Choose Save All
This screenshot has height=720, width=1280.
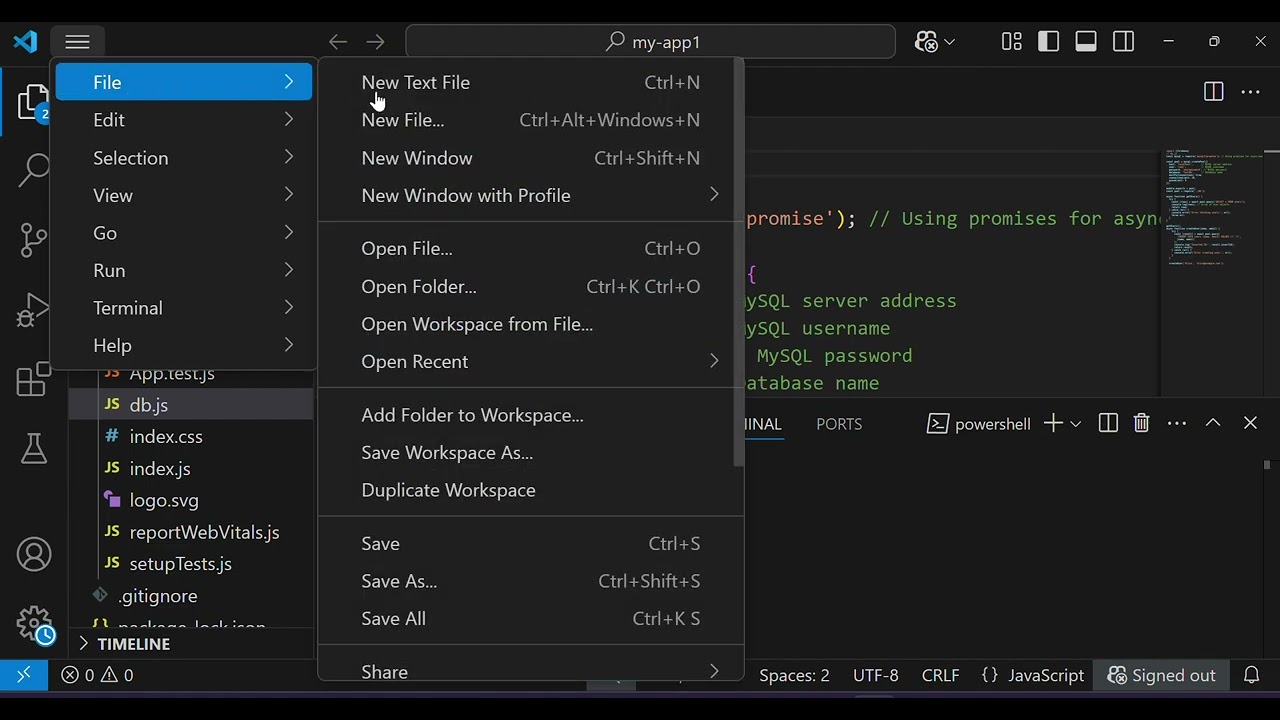(530, 619)
